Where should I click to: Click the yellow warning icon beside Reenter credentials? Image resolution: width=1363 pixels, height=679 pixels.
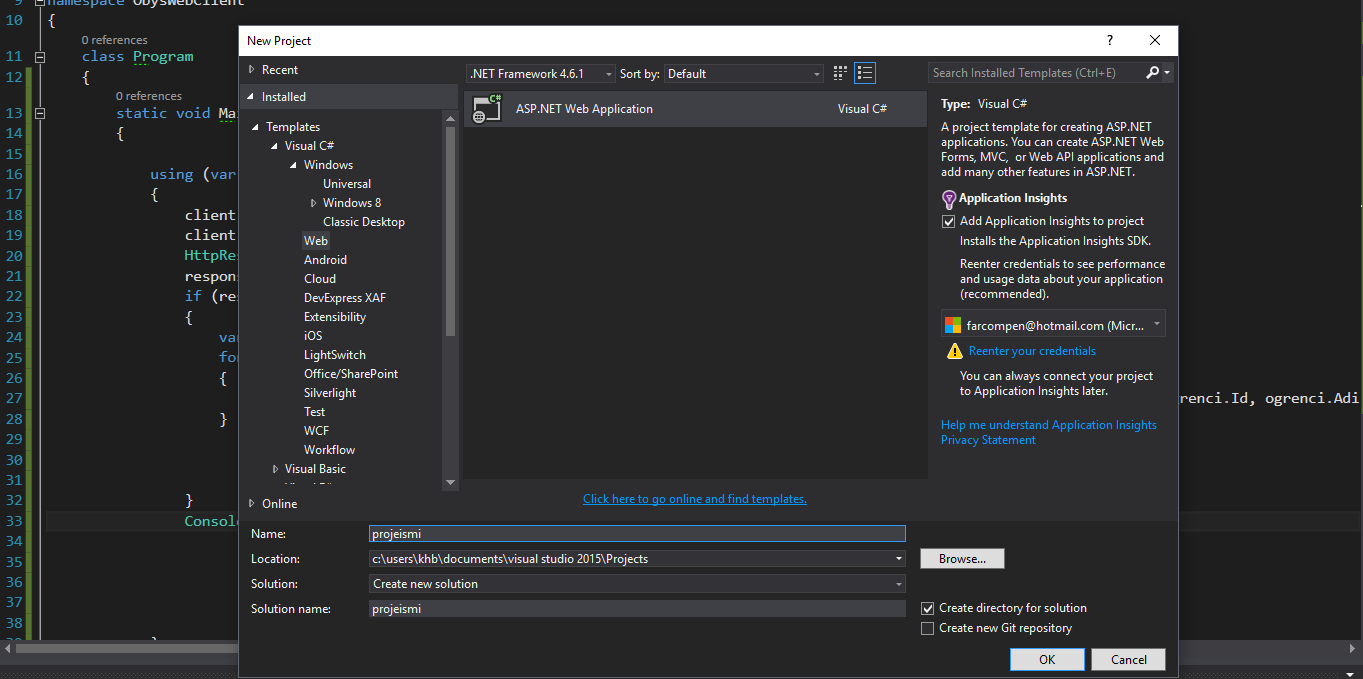(955, 351)
